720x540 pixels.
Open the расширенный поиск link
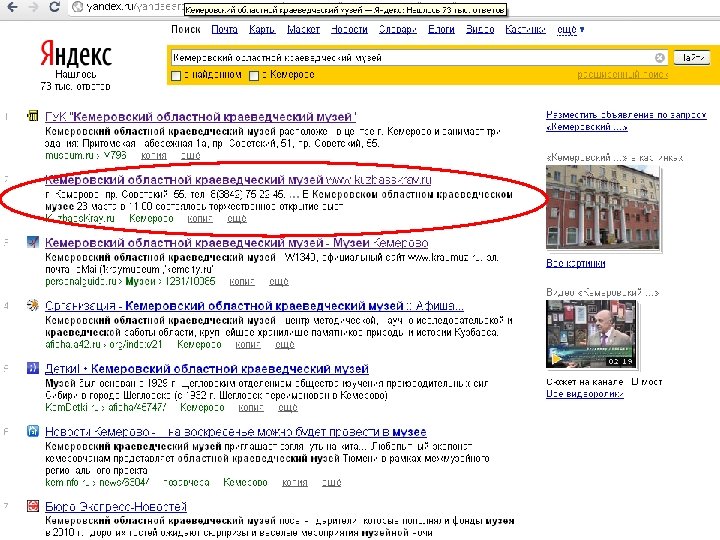tap(623, 74)
